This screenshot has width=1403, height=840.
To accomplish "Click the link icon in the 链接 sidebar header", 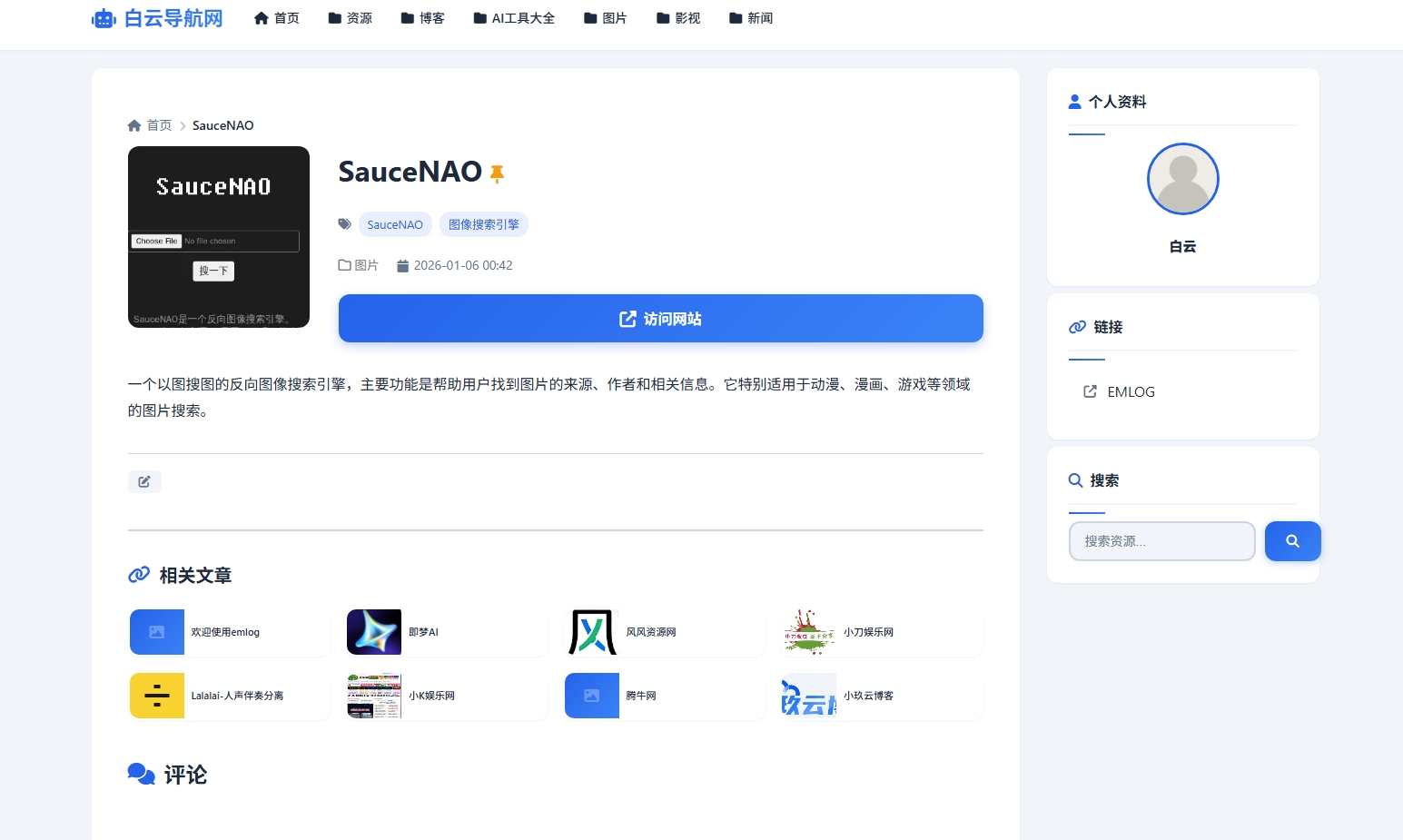I will tap(1077, 327).
